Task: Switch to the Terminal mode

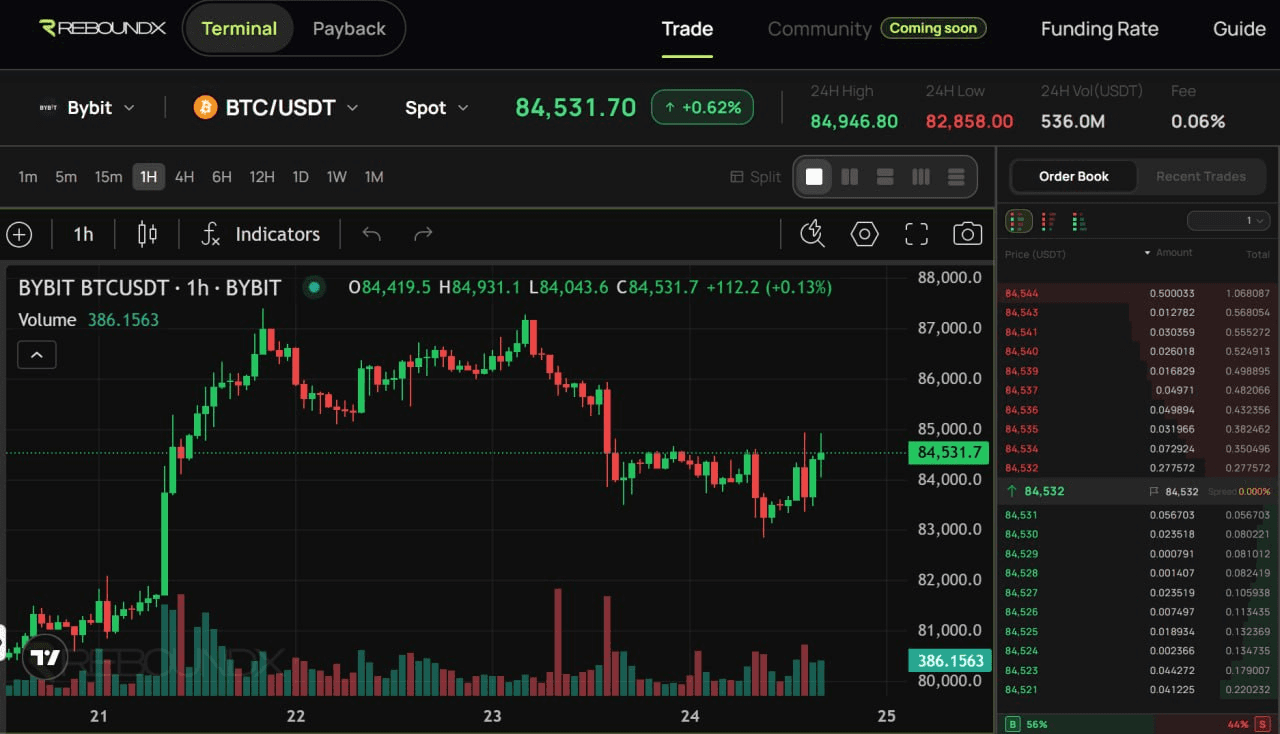Action: [x=240, y=29]
